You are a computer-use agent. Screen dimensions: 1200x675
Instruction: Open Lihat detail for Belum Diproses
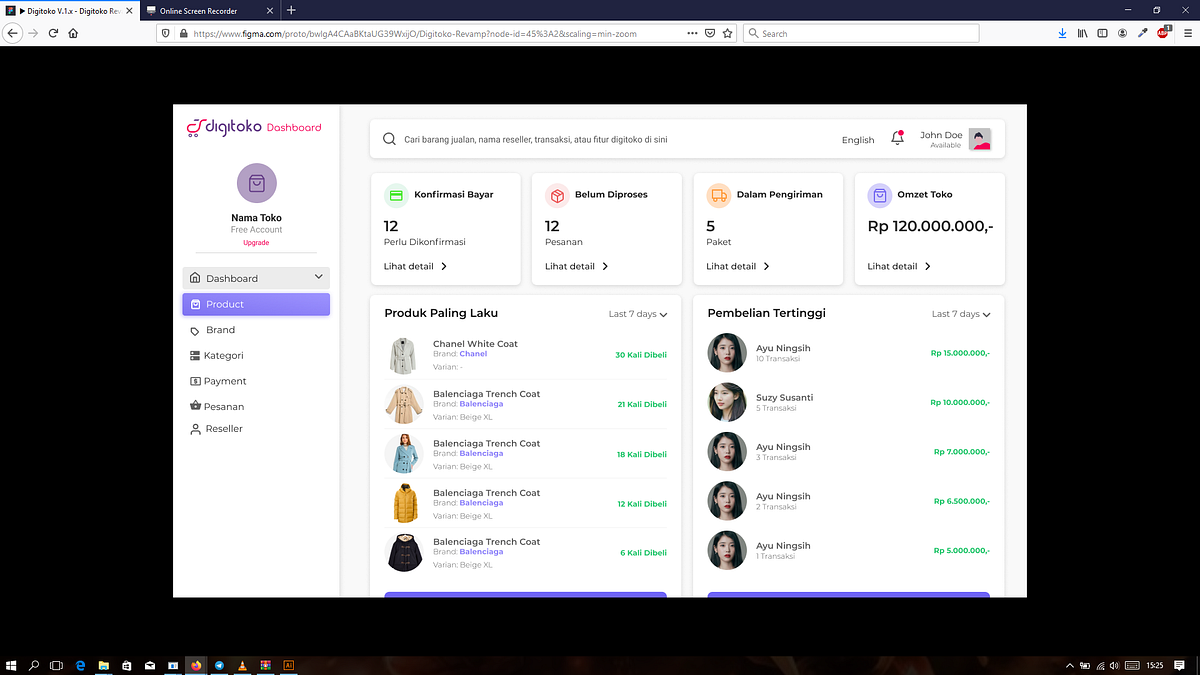coord(576,266)
